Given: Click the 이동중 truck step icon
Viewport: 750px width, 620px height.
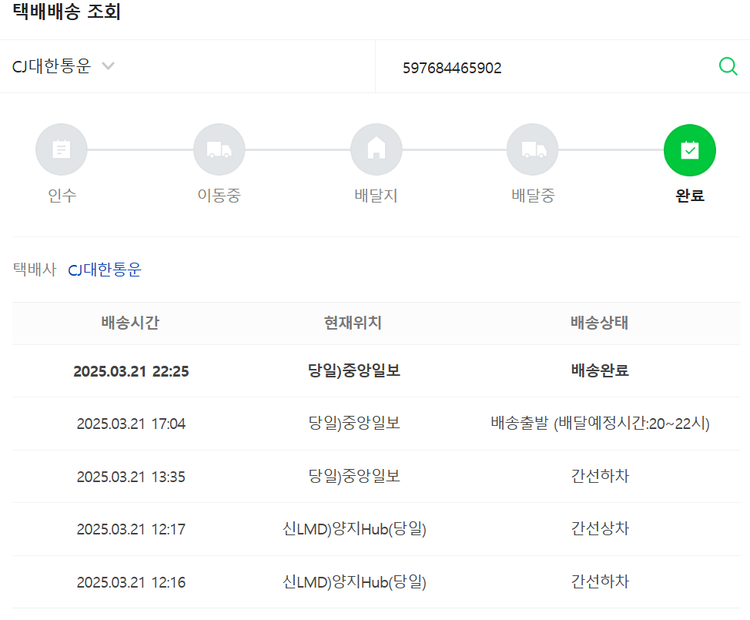Looking at the screenshot, I should pyautogui.click(x=218, y=150).
